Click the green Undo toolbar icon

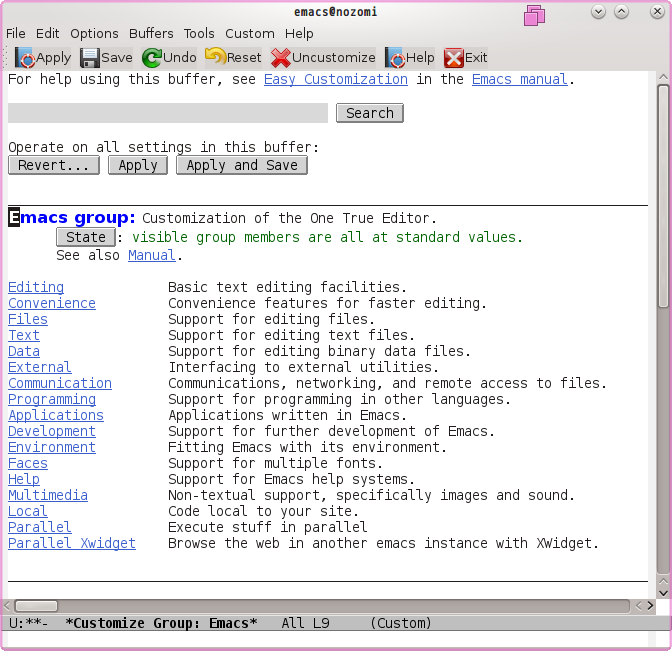(x=152, y=58)
